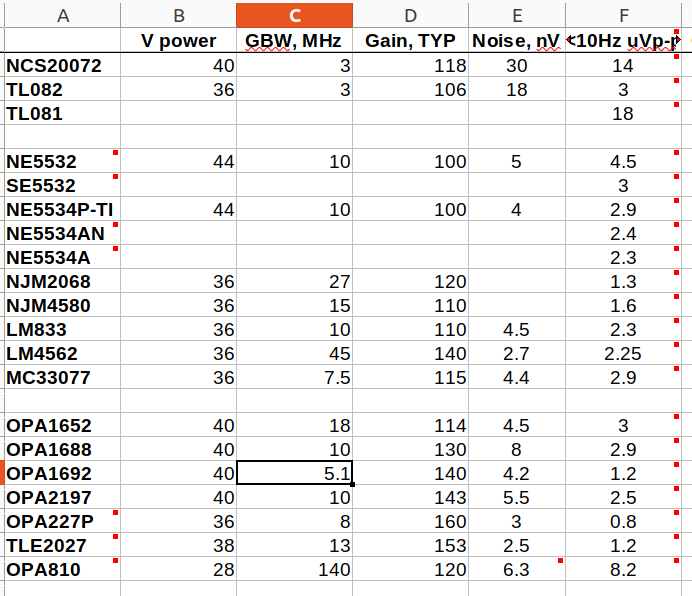Click the '<10Hz uVp-p' header cell
The width and height of the screenshot is (692, 596).
point(623,41)
